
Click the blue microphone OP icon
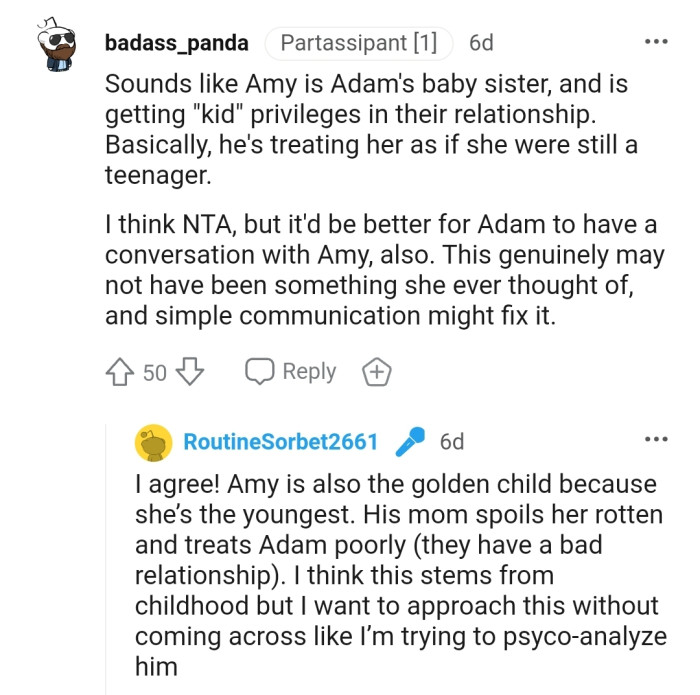(410, 442)
